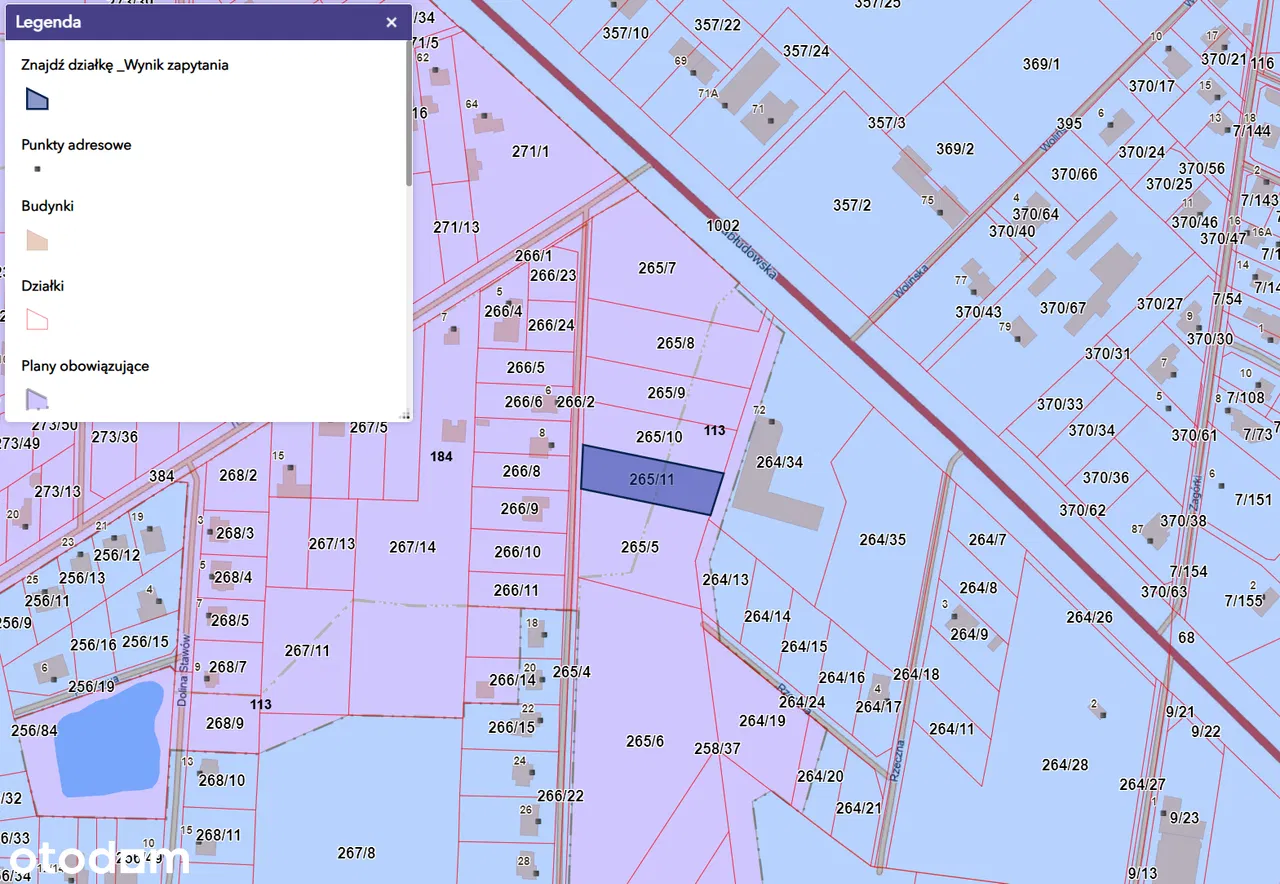
Task: Click the Budynki beige legend swatch
Action: coord(36,240)
